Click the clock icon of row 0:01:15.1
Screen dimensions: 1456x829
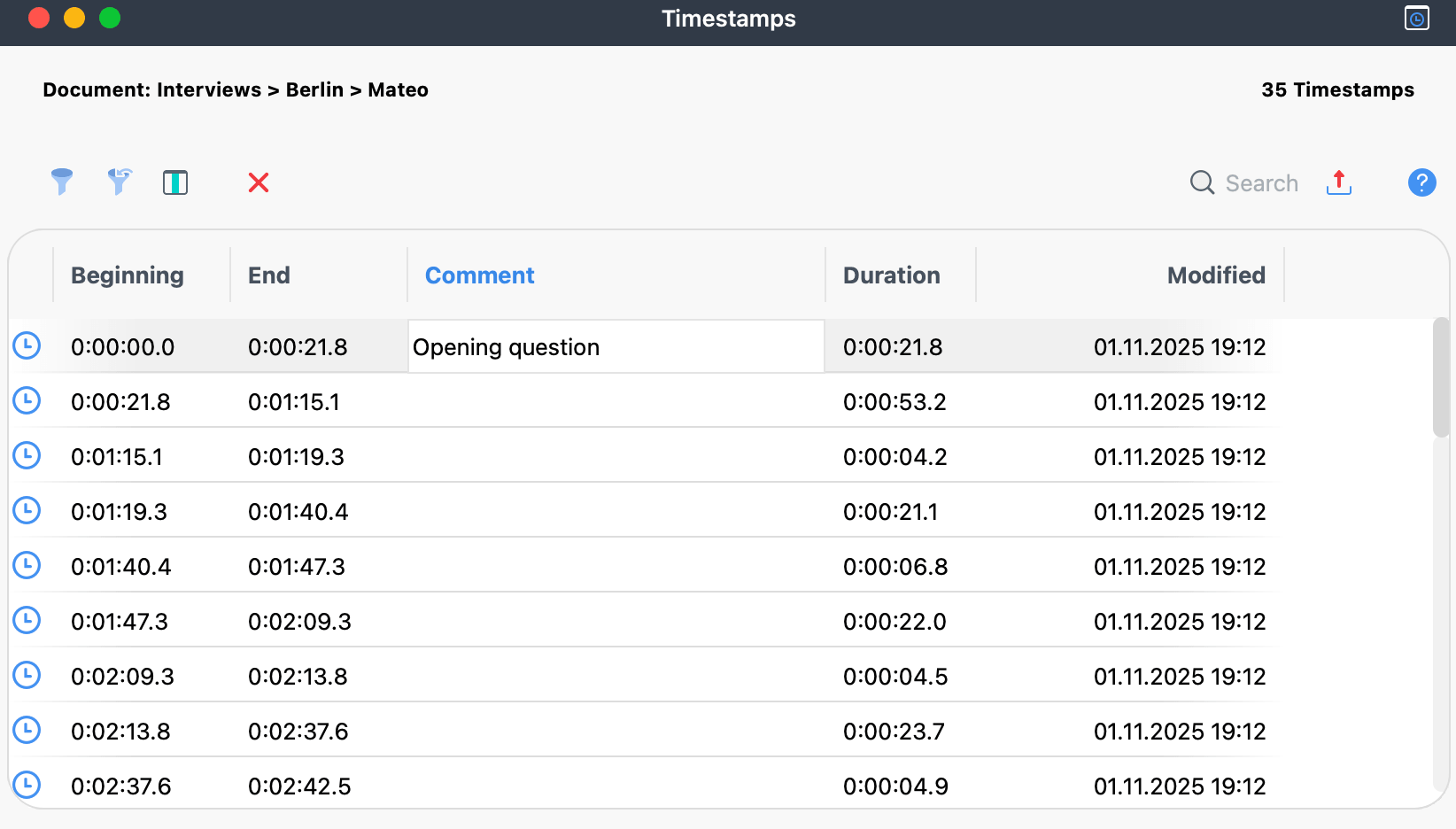(27, 455)
